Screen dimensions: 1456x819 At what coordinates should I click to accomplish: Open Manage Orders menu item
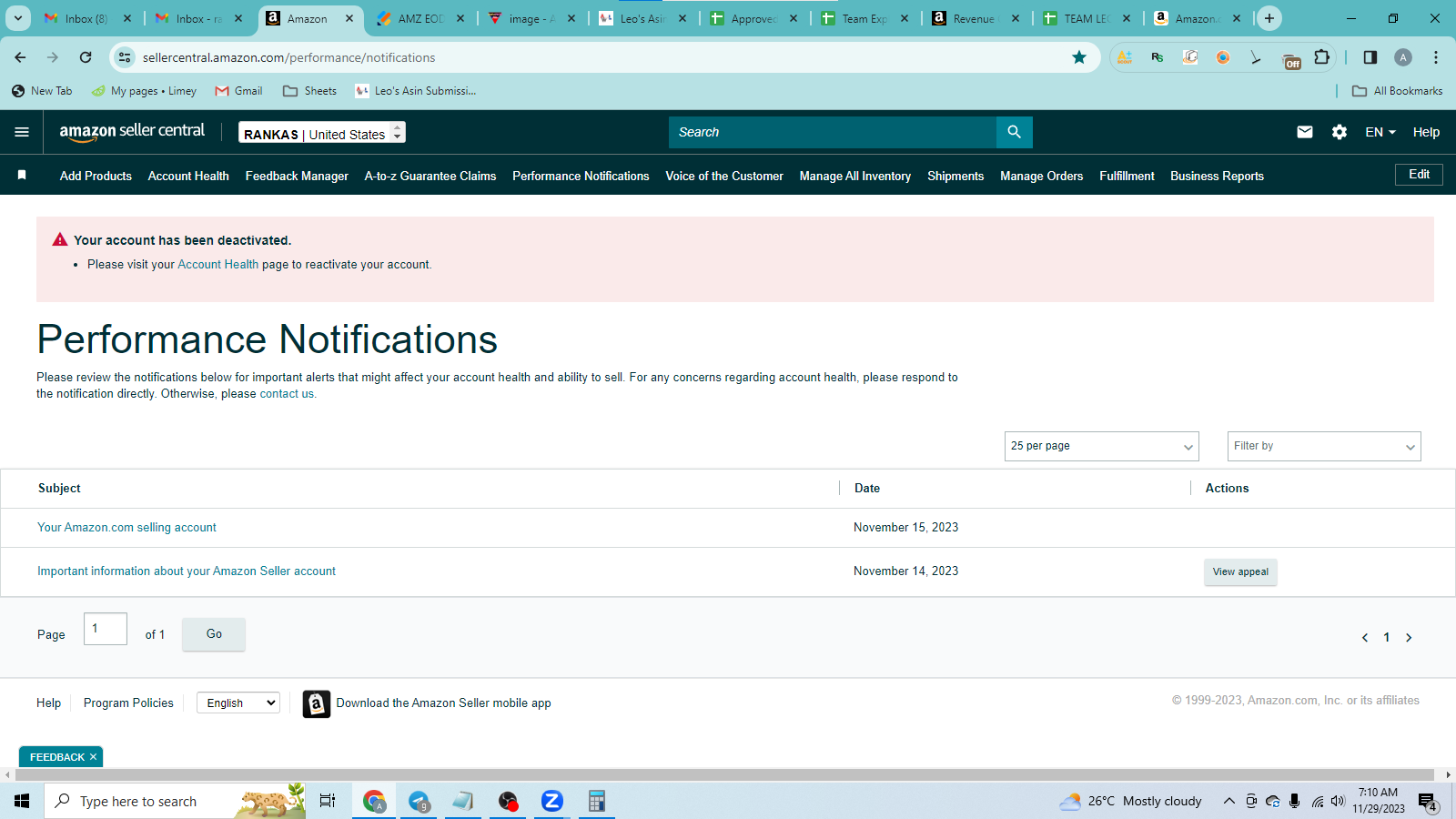[1041, 176]
